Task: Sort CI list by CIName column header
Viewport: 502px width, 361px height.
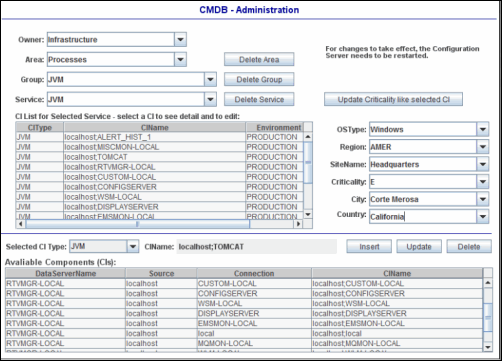Action: point(154,127)
